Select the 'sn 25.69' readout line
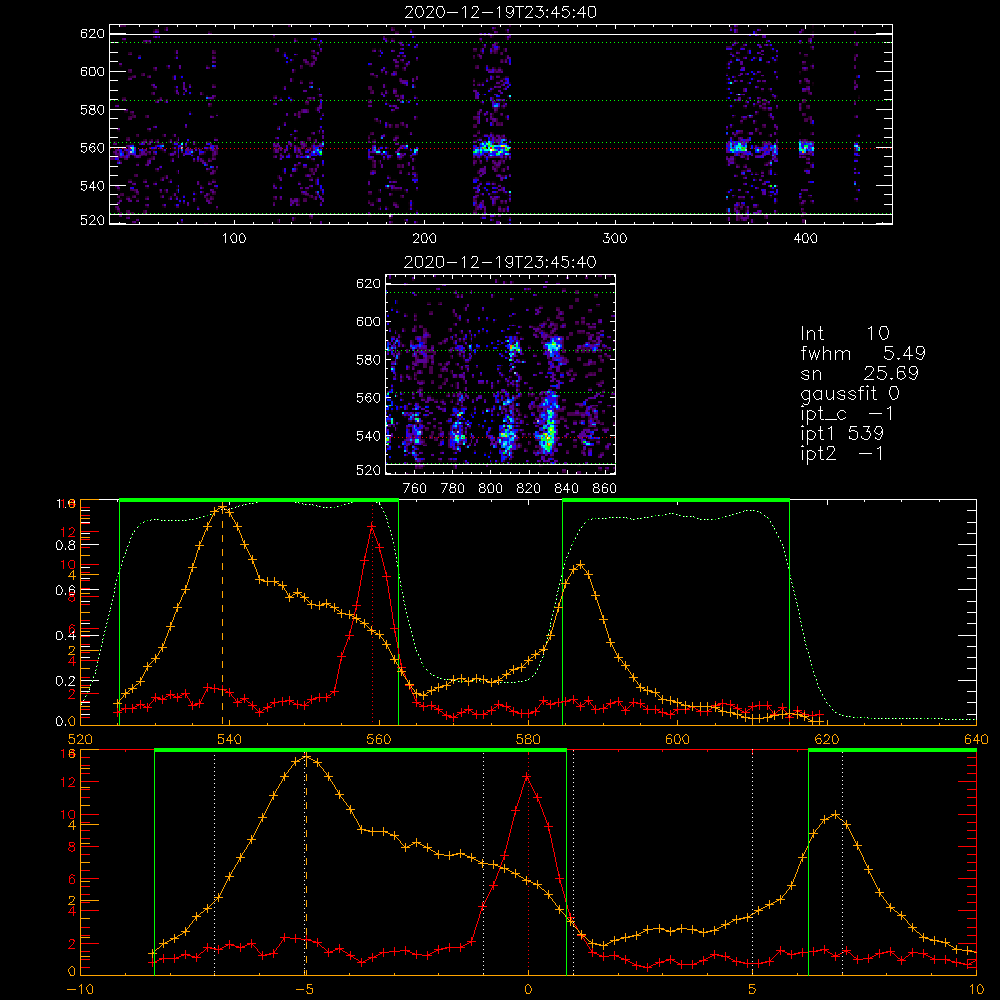1000x1000 pixels. 860,373
